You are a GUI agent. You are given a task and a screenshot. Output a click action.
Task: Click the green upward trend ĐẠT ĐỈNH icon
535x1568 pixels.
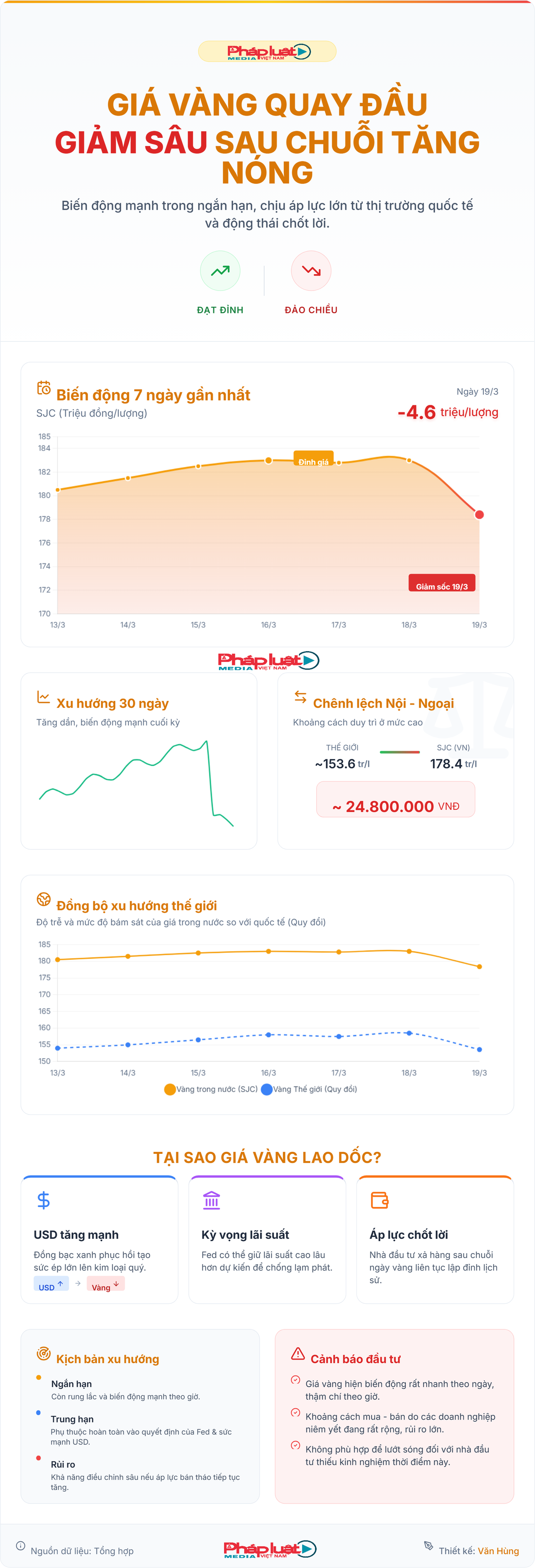tap(220, 270)
